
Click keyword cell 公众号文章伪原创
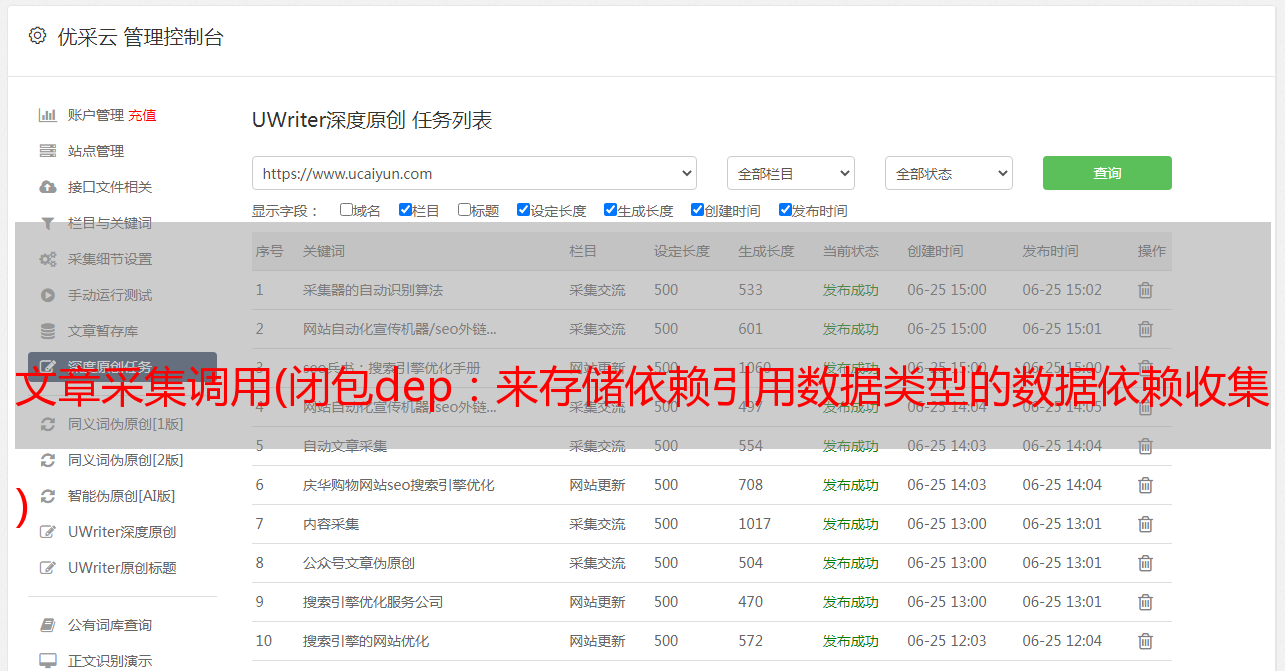click(359, 563)
